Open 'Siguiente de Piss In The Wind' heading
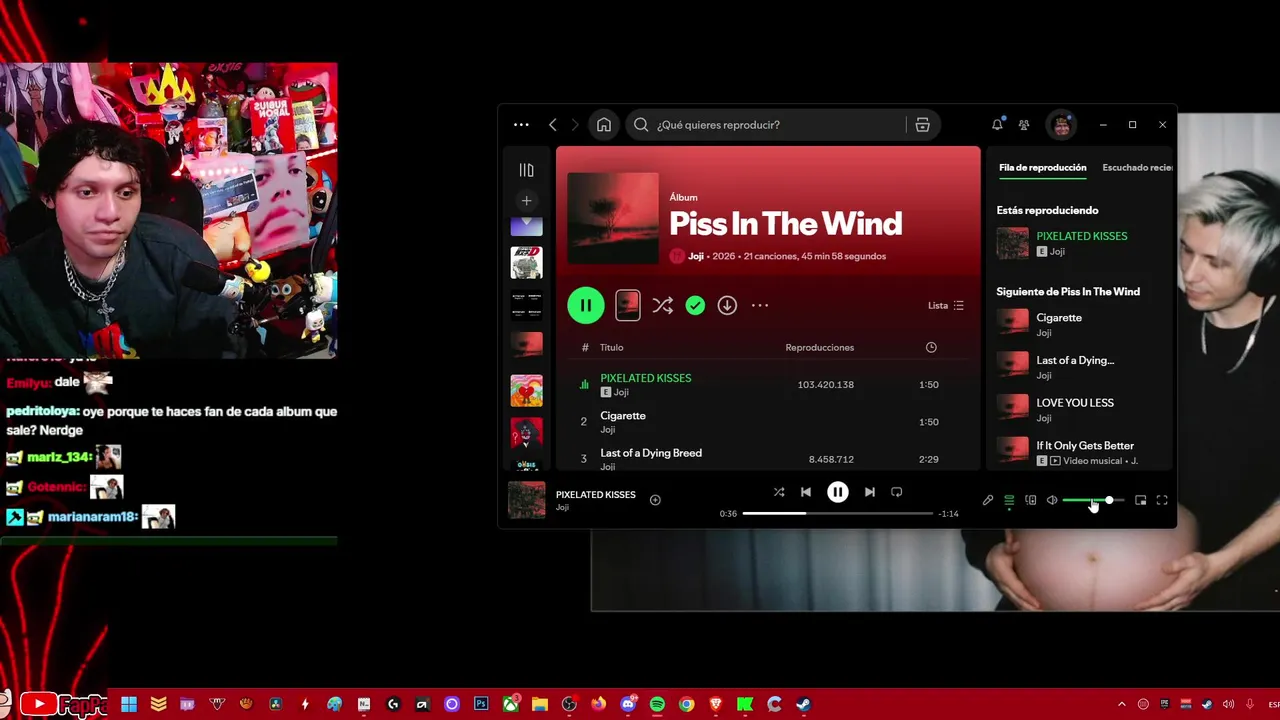Image resolution: width=1280 pixels, height=720 pixels. coord(1068,292)
